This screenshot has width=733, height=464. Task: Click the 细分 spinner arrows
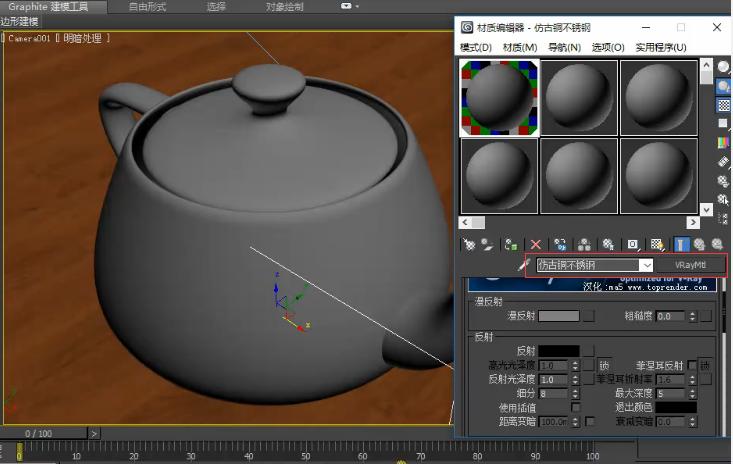coord(575,393)
